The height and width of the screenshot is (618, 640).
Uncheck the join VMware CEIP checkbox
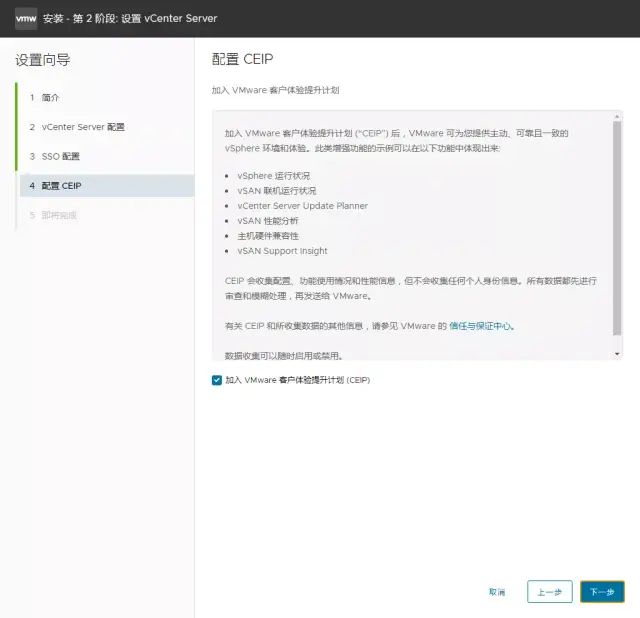pos(217,380)
